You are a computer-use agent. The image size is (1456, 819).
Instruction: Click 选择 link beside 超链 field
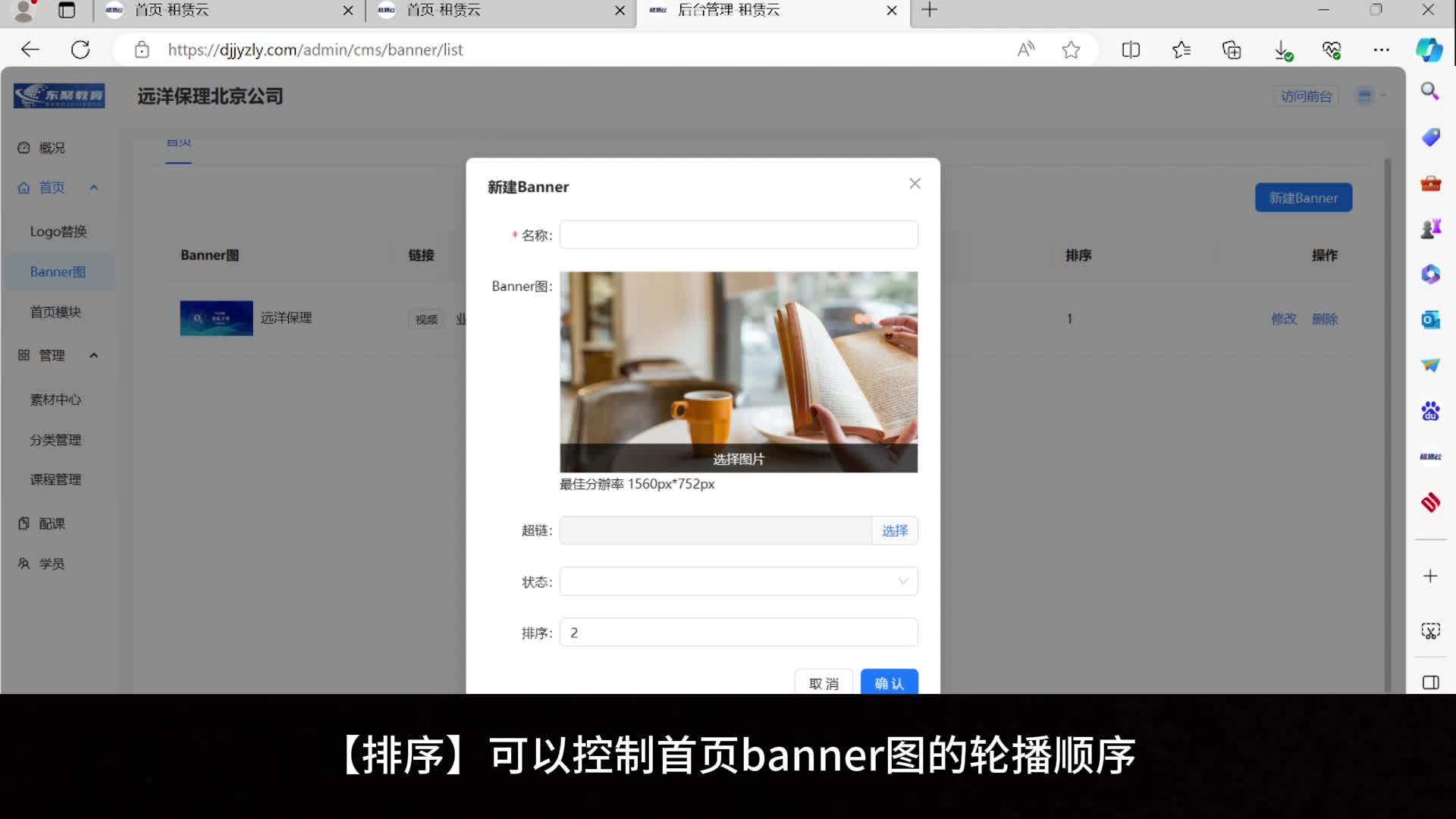pos(894,531)
